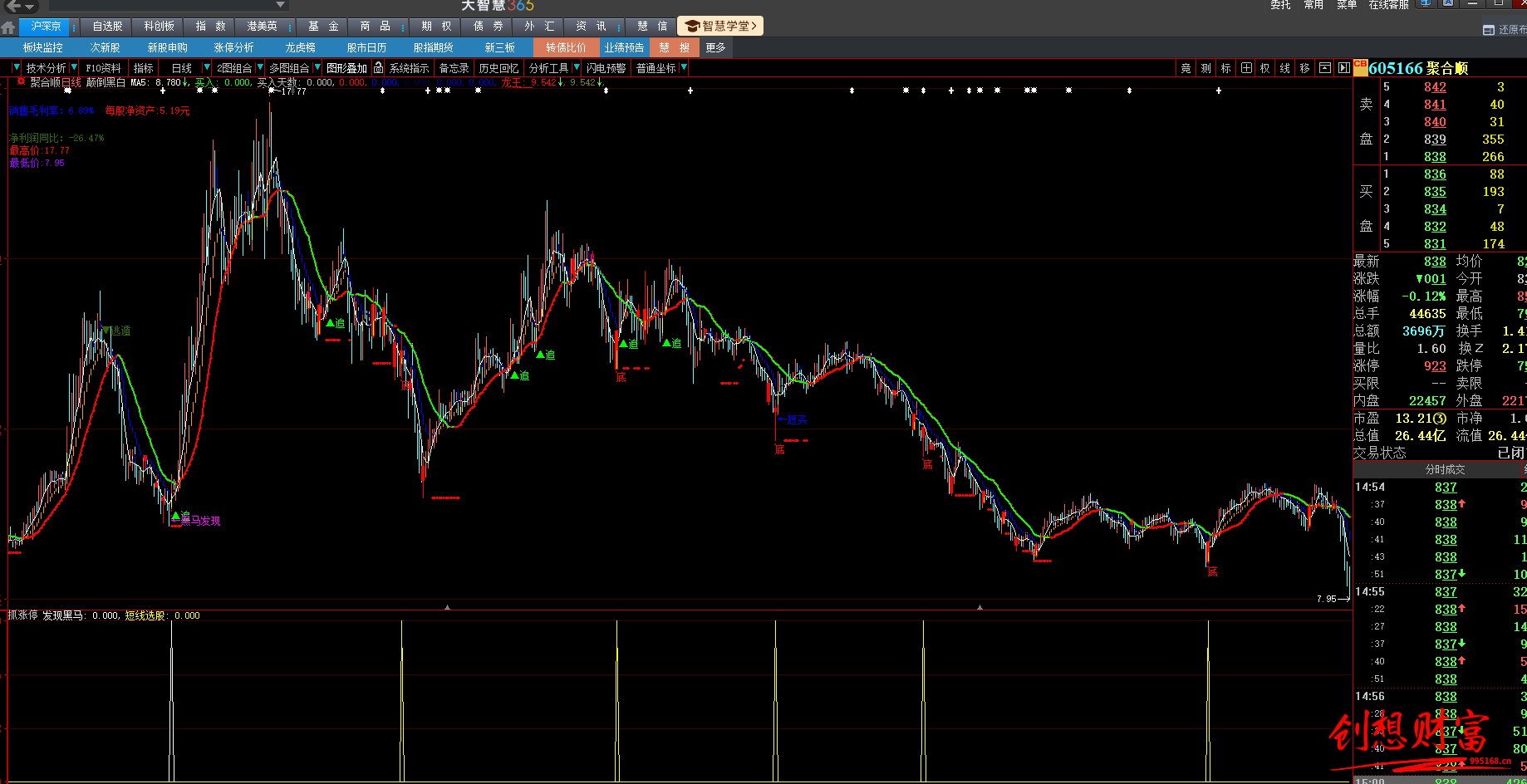Select the 龙虎榜 sub-tab
This screenshot has height=784, width=1527.
[x=300, y=48]
